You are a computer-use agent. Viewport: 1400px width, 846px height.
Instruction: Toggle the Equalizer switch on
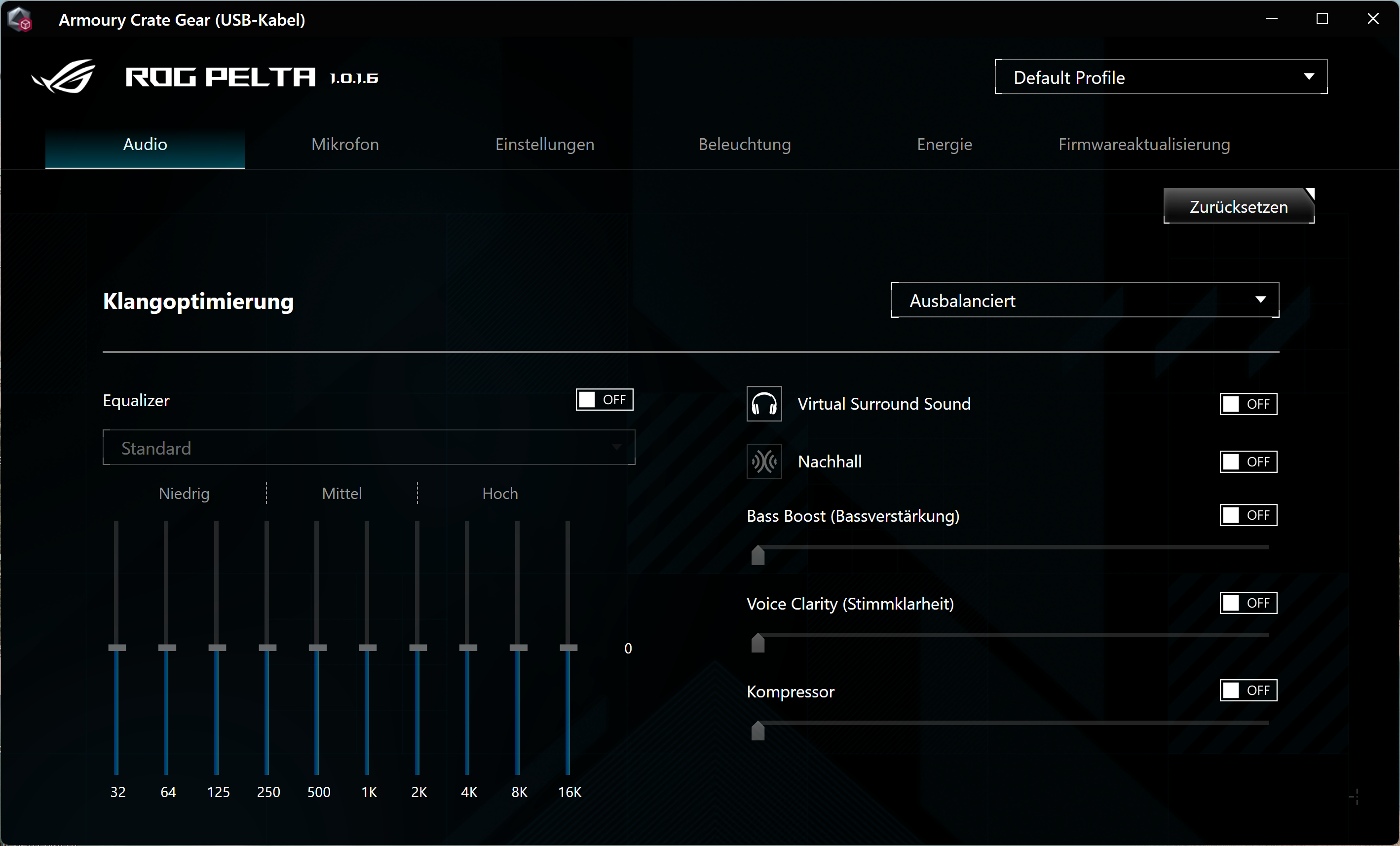click(604, 400)
